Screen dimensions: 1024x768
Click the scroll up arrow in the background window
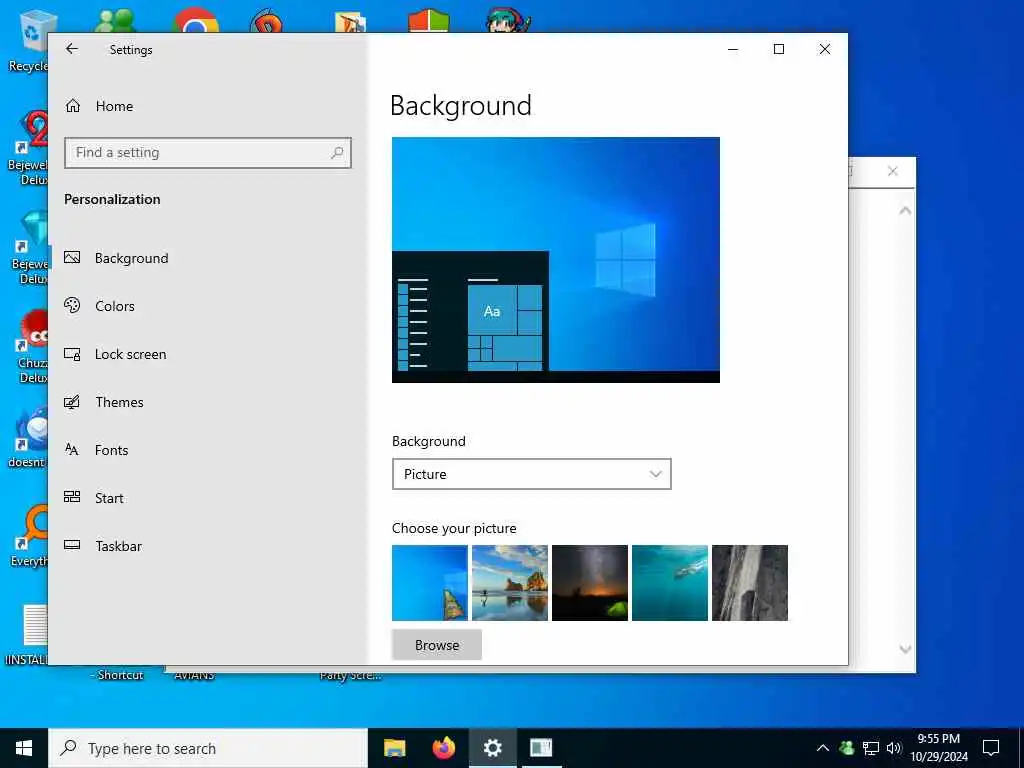point(905,210)
